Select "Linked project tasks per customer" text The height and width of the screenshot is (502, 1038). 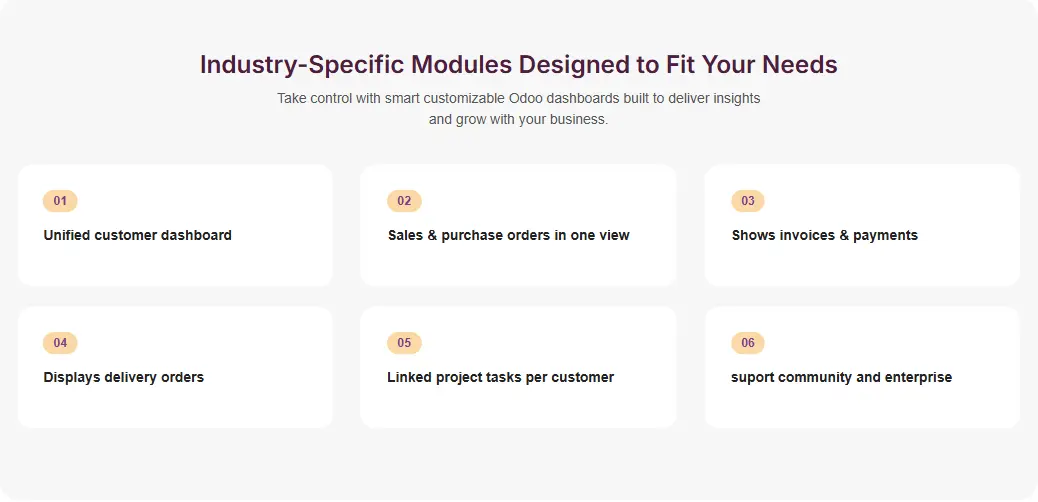pos(500,378)
